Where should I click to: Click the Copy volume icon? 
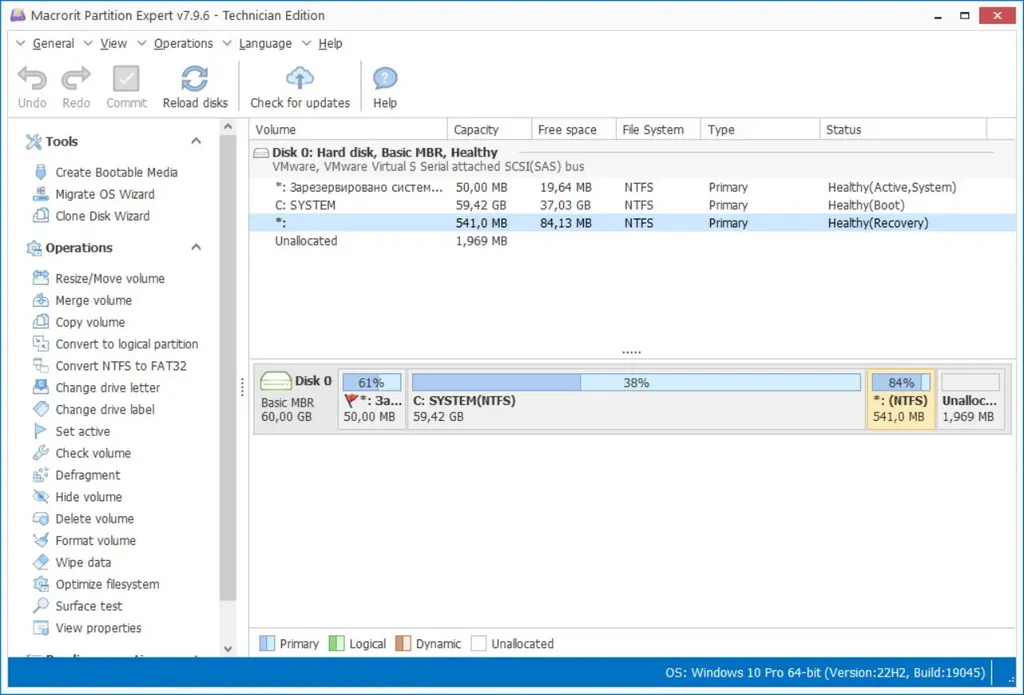pos(40,322)
